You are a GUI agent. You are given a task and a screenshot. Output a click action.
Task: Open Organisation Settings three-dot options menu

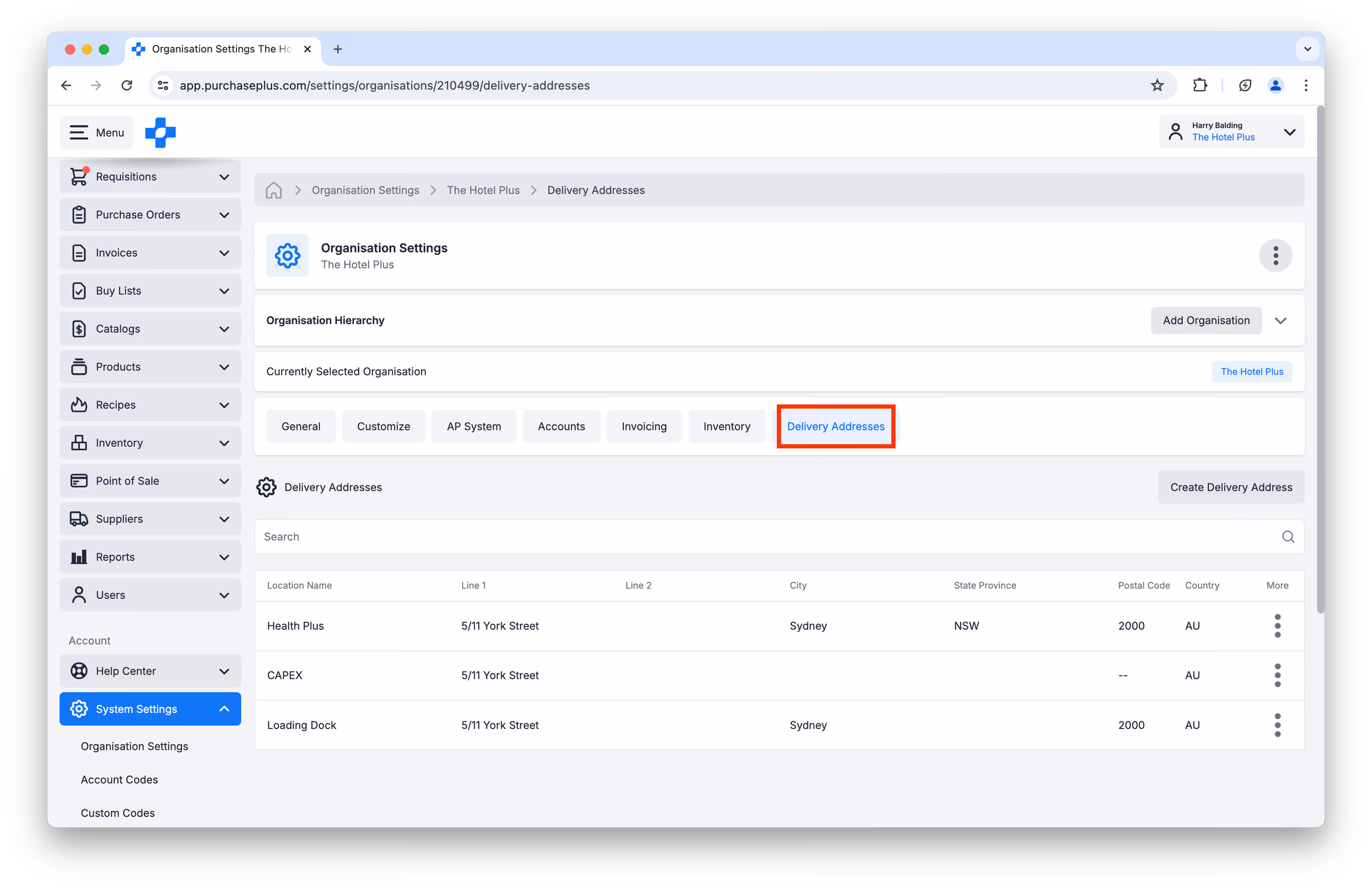click(x=1276, y=255)
